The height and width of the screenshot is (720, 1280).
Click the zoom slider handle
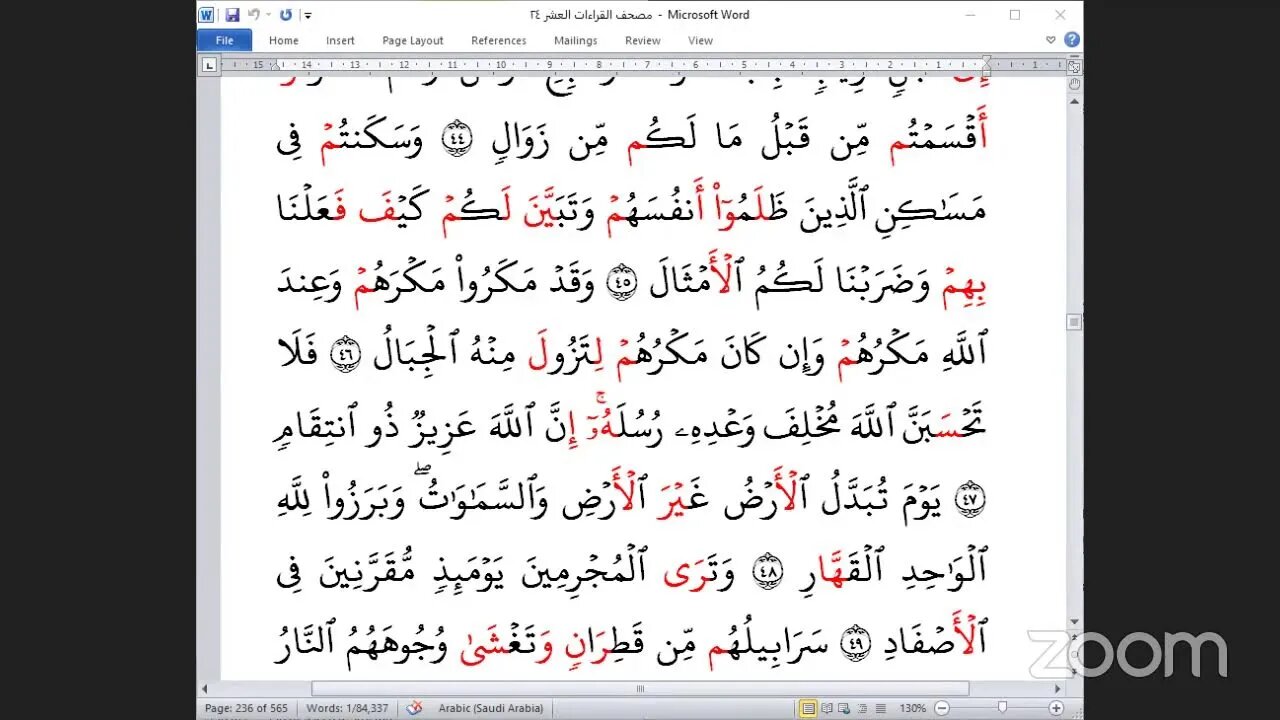(x=1004, y=708)
